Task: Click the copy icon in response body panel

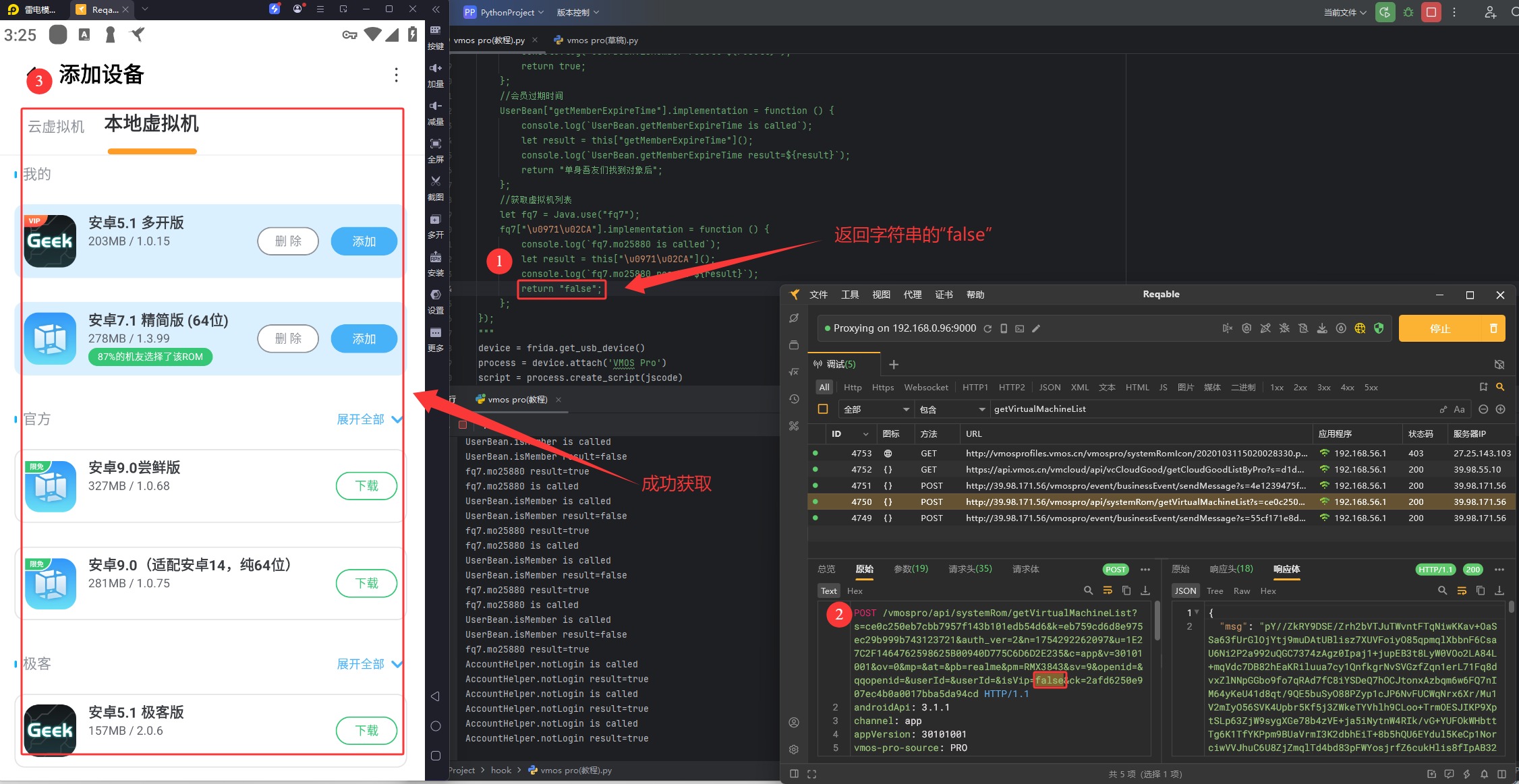Action: [1481, 591]
